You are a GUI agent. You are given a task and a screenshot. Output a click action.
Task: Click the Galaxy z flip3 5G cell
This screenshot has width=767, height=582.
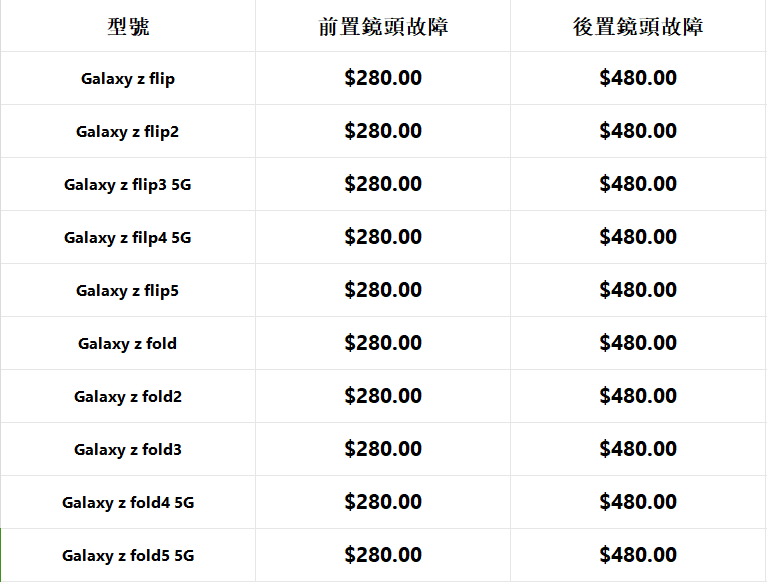128,184
